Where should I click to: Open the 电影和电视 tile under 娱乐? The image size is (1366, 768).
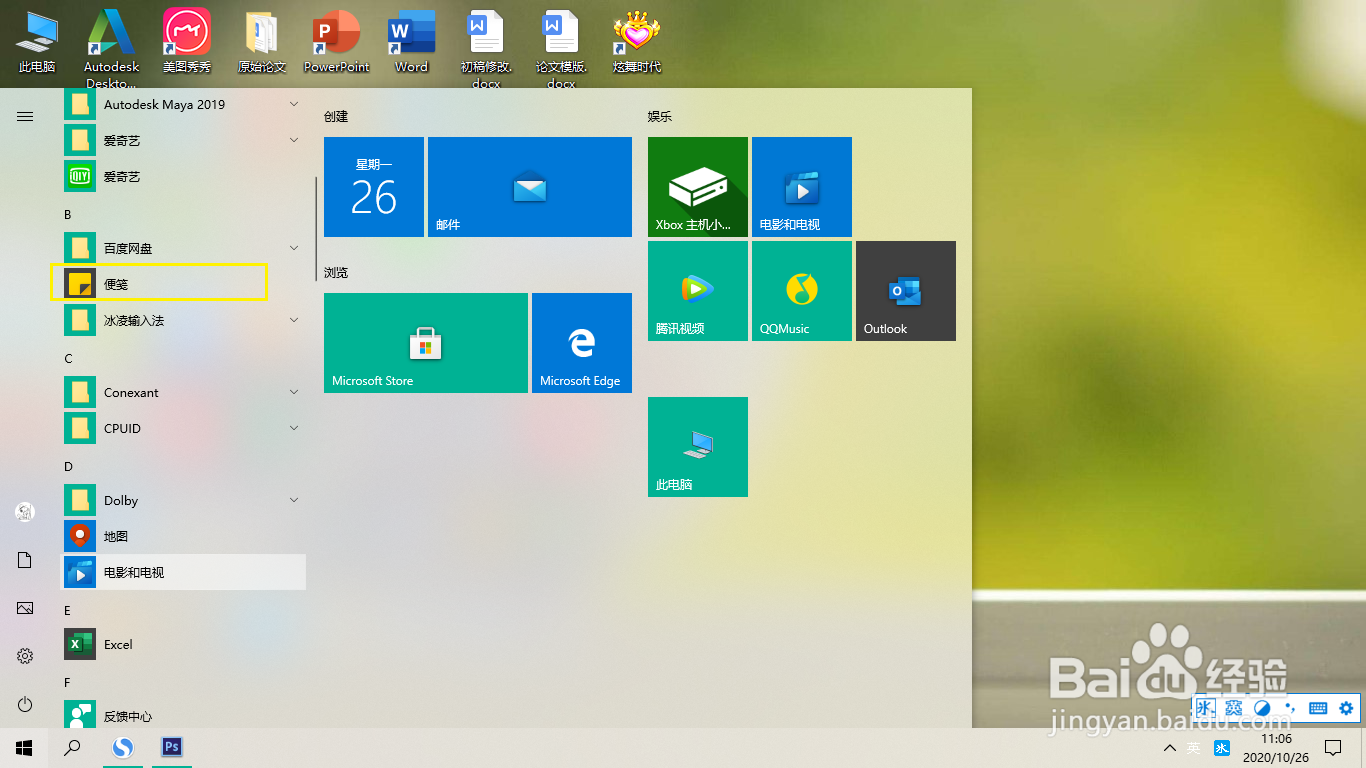[802, 187]
